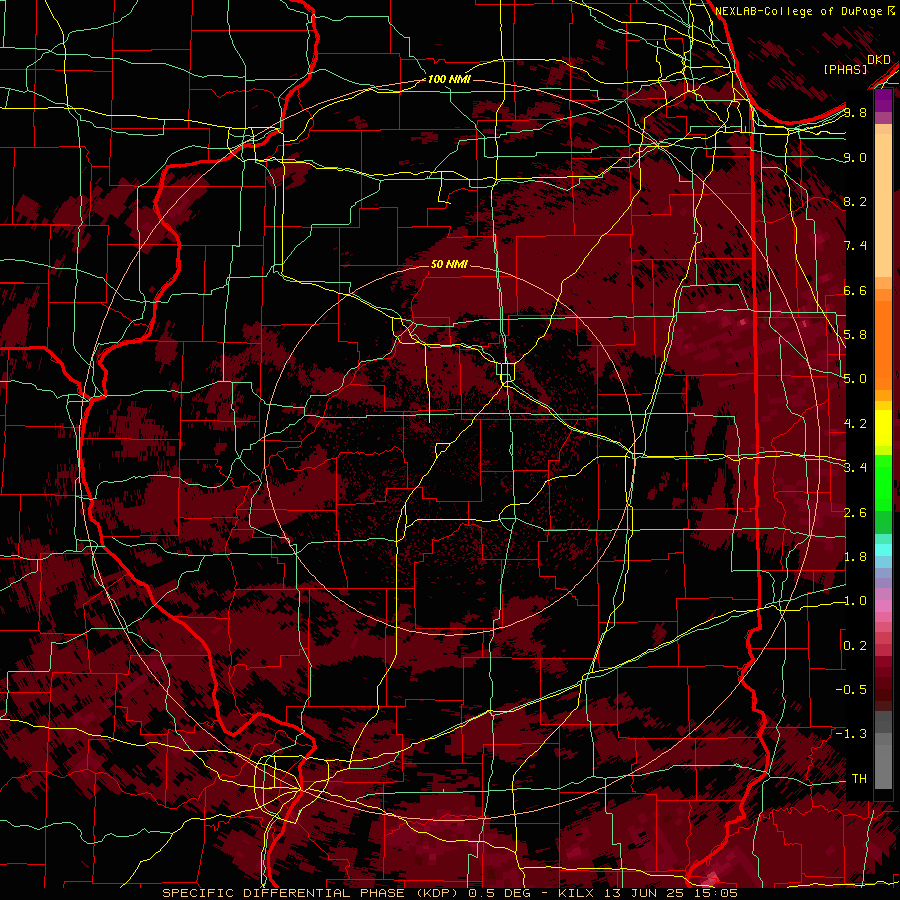Click the 0.5 DEG elevation text
Viewport: 900px width, 900px height.
point(499,893)
